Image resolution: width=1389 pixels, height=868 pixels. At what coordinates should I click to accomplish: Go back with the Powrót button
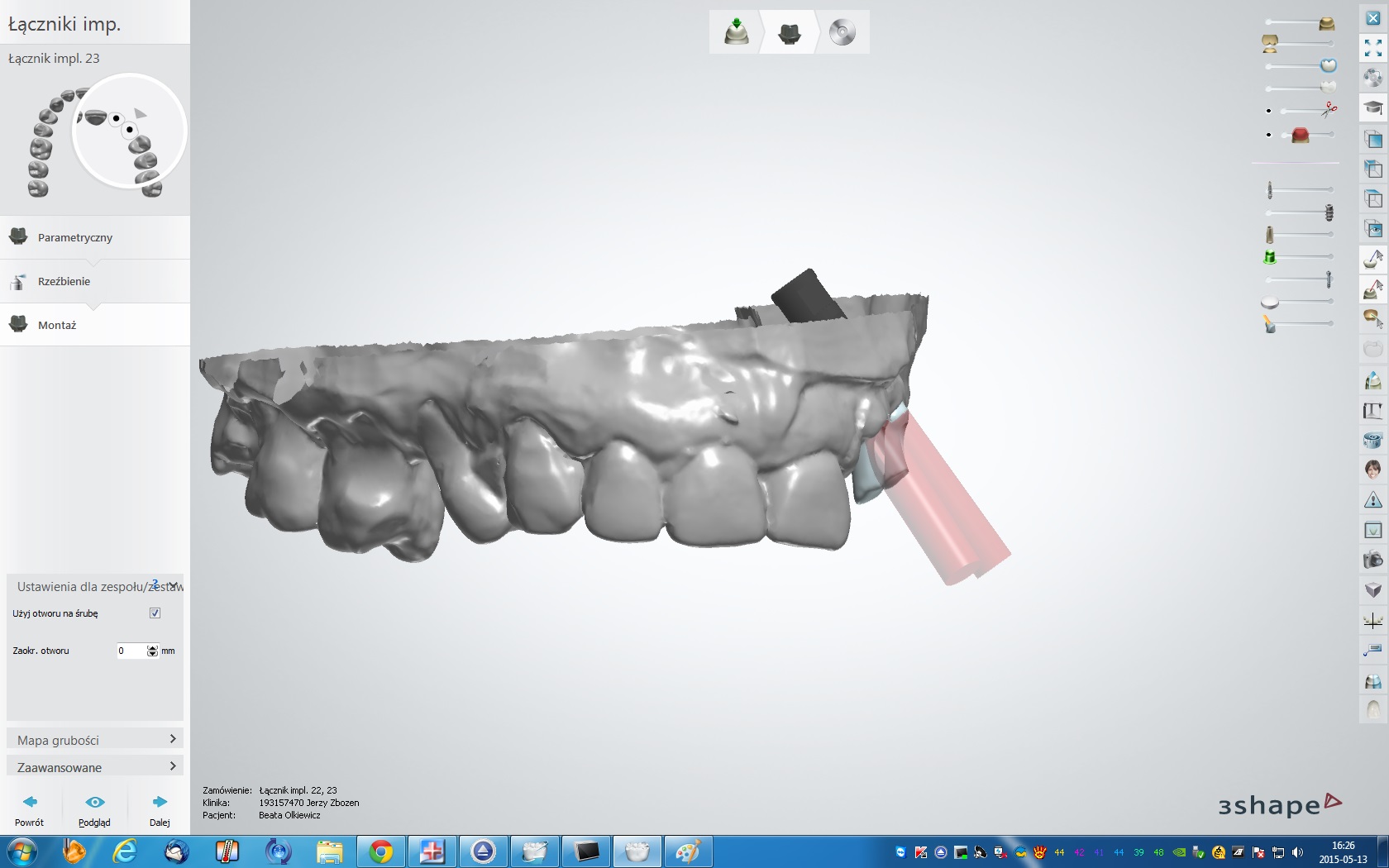click(x=29, y=808)
